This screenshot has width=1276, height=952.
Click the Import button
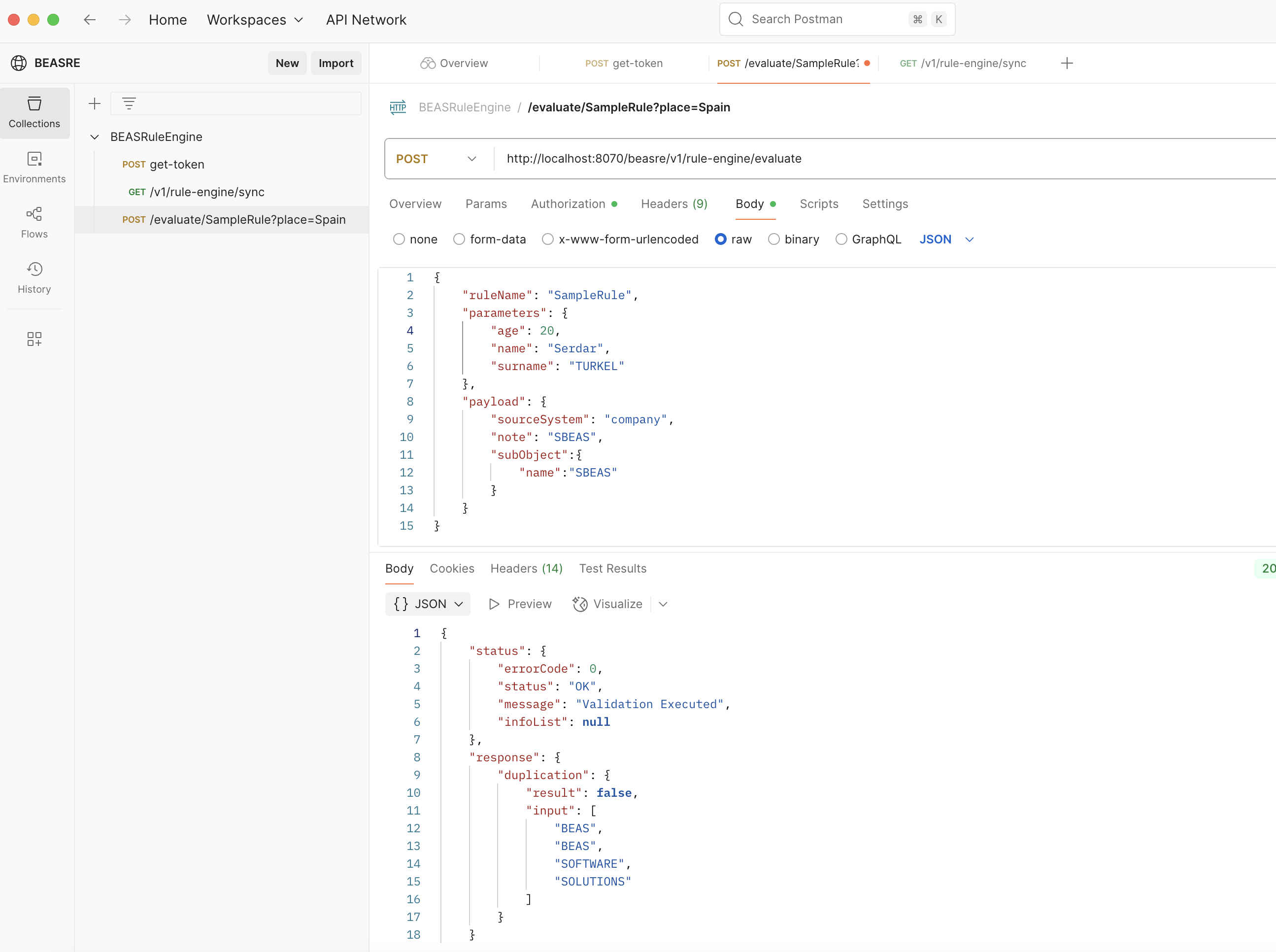pos(336,64)
